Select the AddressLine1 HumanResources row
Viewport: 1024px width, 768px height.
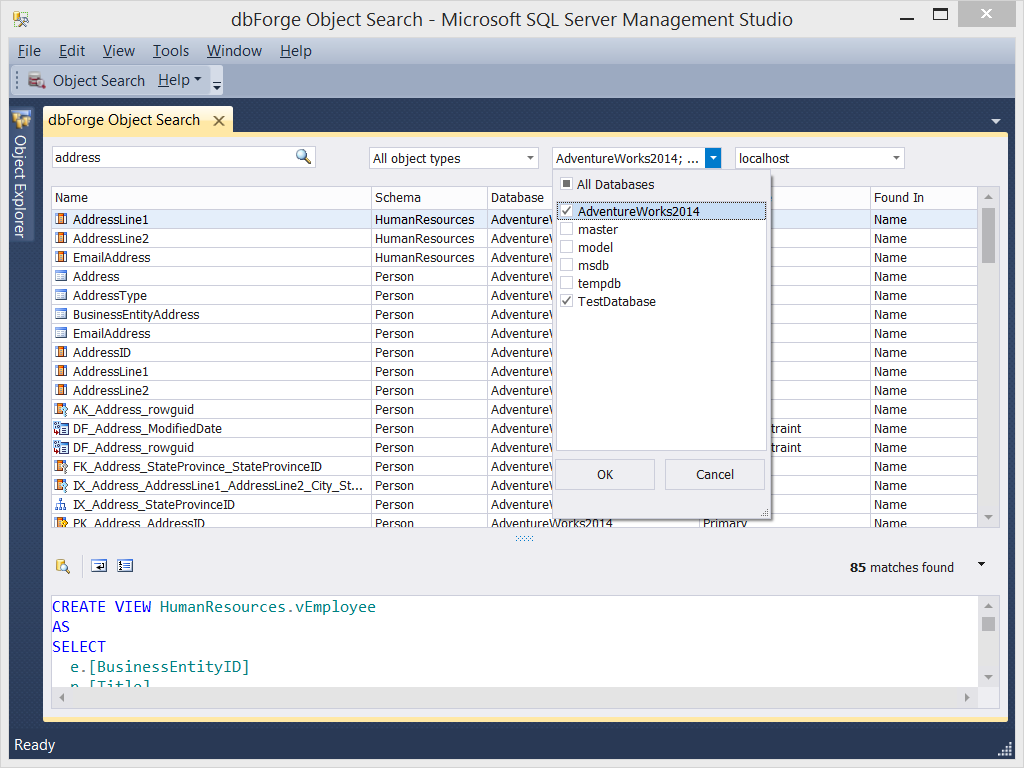pos(514,219)
